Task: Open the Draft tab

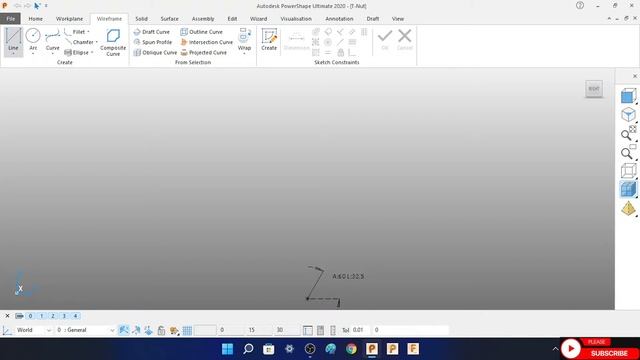Action: [373, 19]
